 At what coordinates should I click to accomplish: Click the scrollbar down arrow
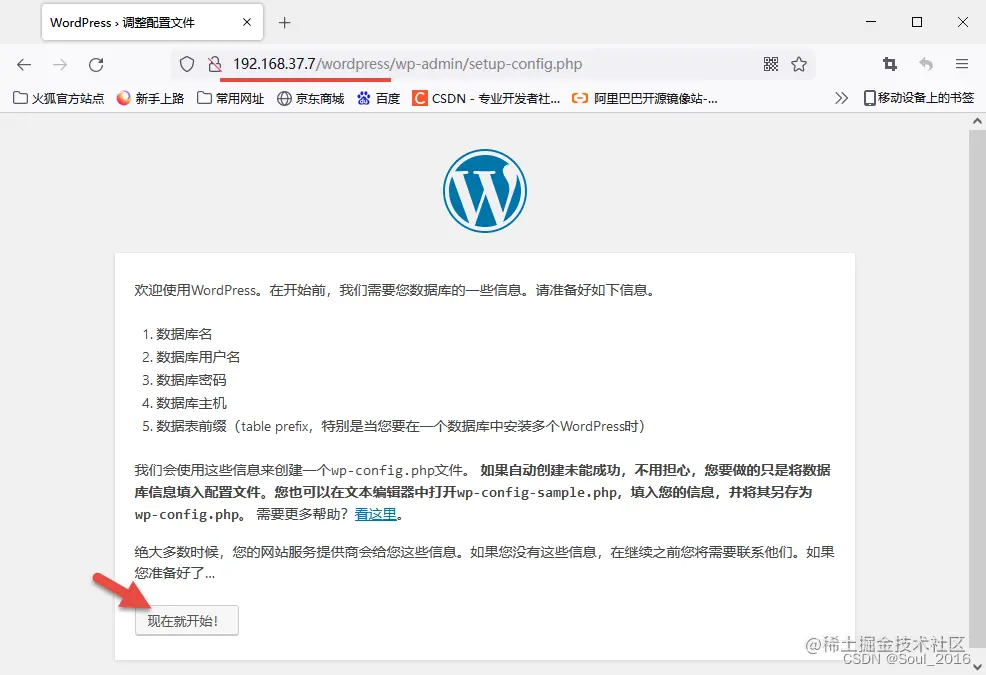coord(977,667)
